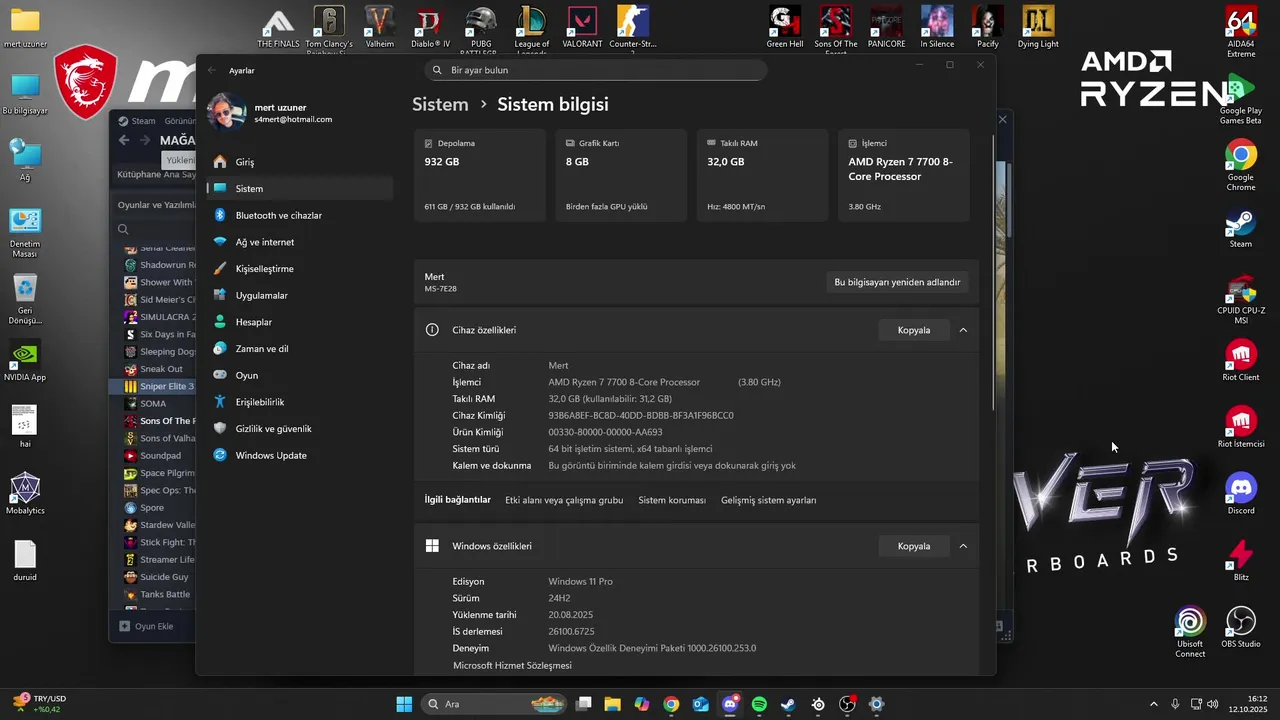Open the Steam menu in Steam window
The image size is (1280, 720).
(x=143, y=121)
